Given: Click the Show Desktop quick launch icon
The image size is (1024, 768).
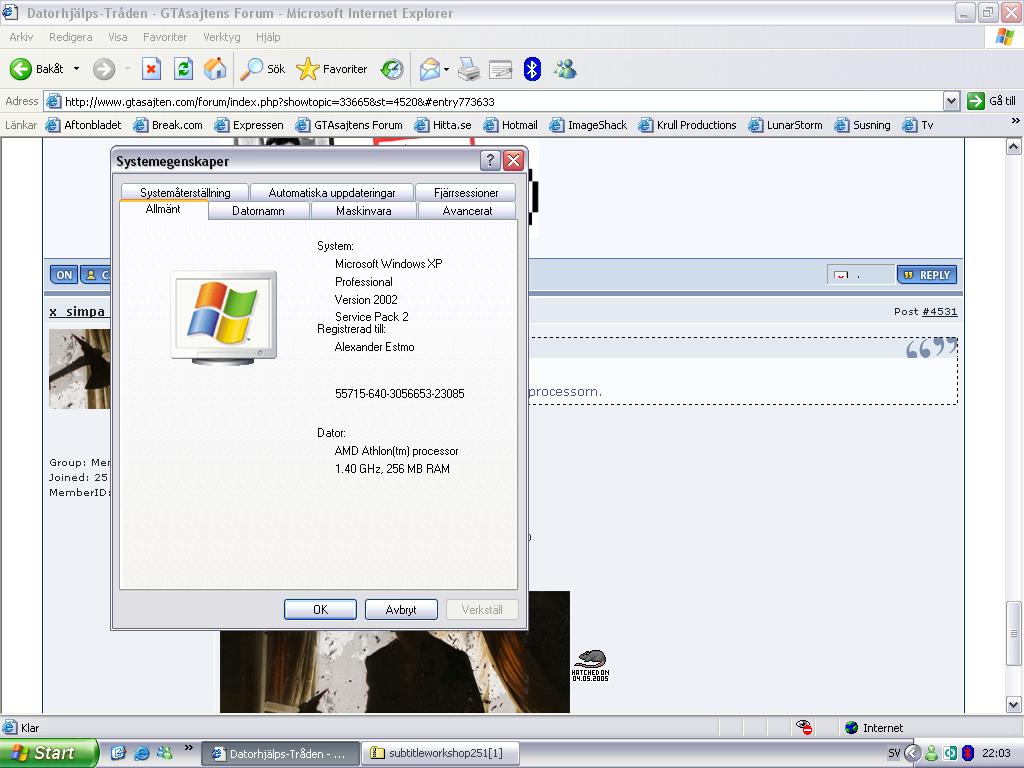Looking at the screenshot, I should (x=118, y=753).
